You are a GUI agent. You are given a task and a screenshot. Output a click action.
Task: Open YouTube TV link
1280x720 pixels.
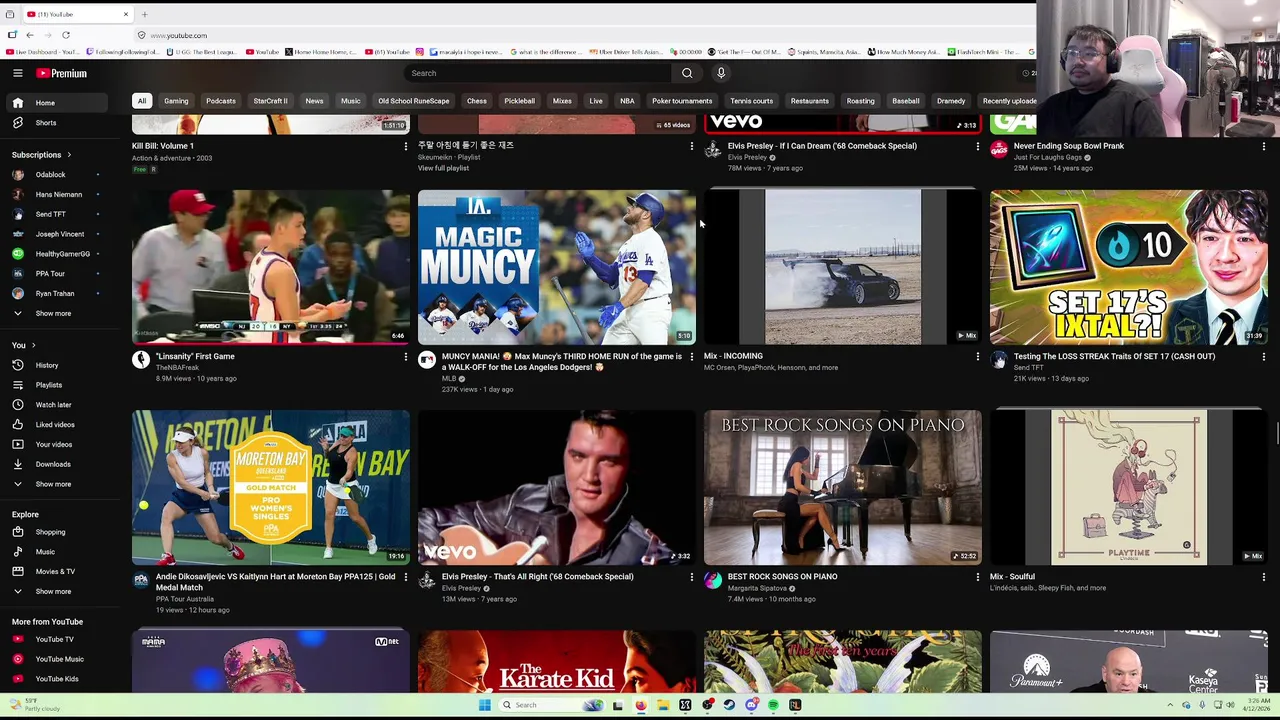(x=56, y=639)
